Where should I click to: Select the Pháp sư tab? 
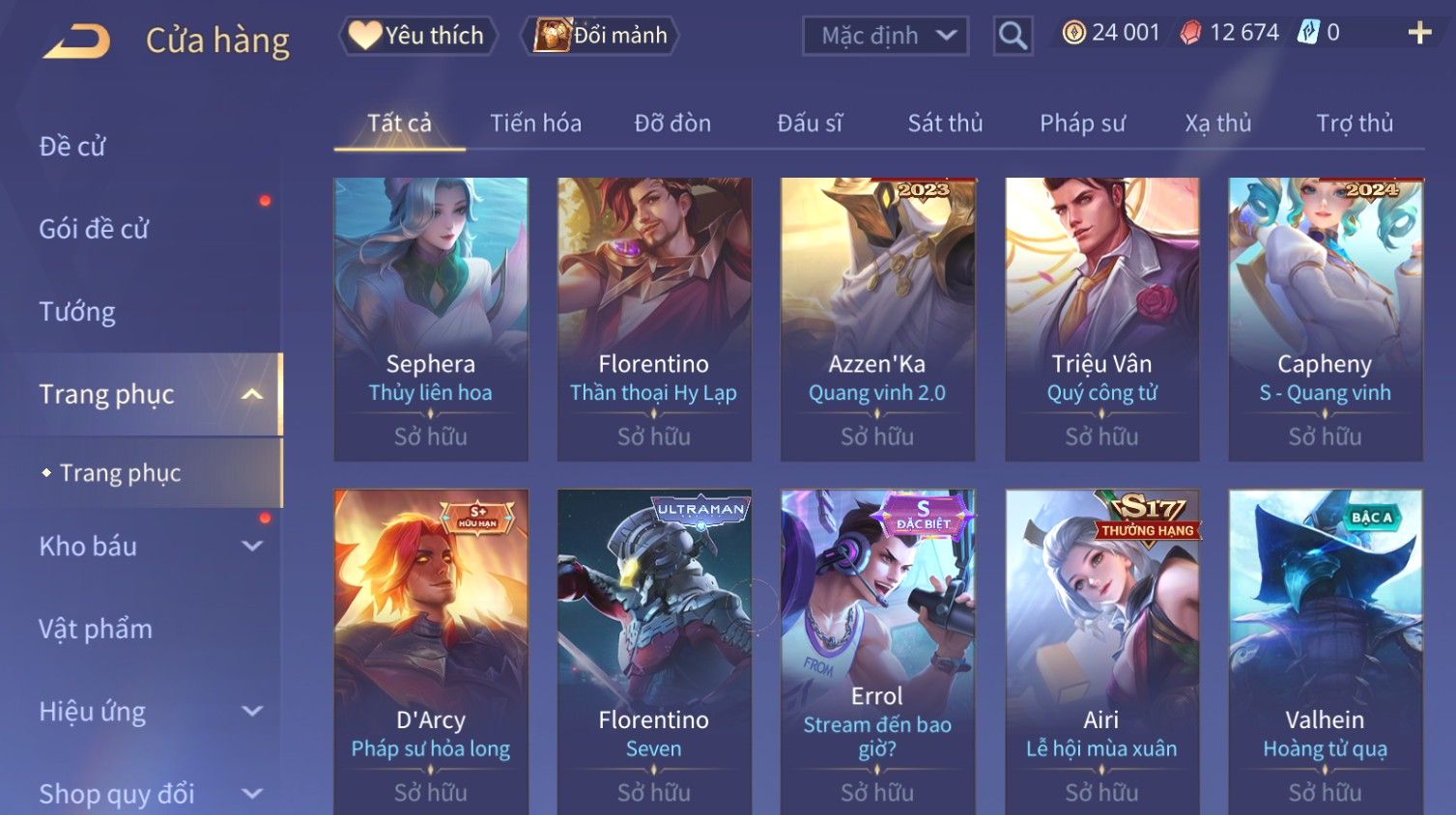1082,124
